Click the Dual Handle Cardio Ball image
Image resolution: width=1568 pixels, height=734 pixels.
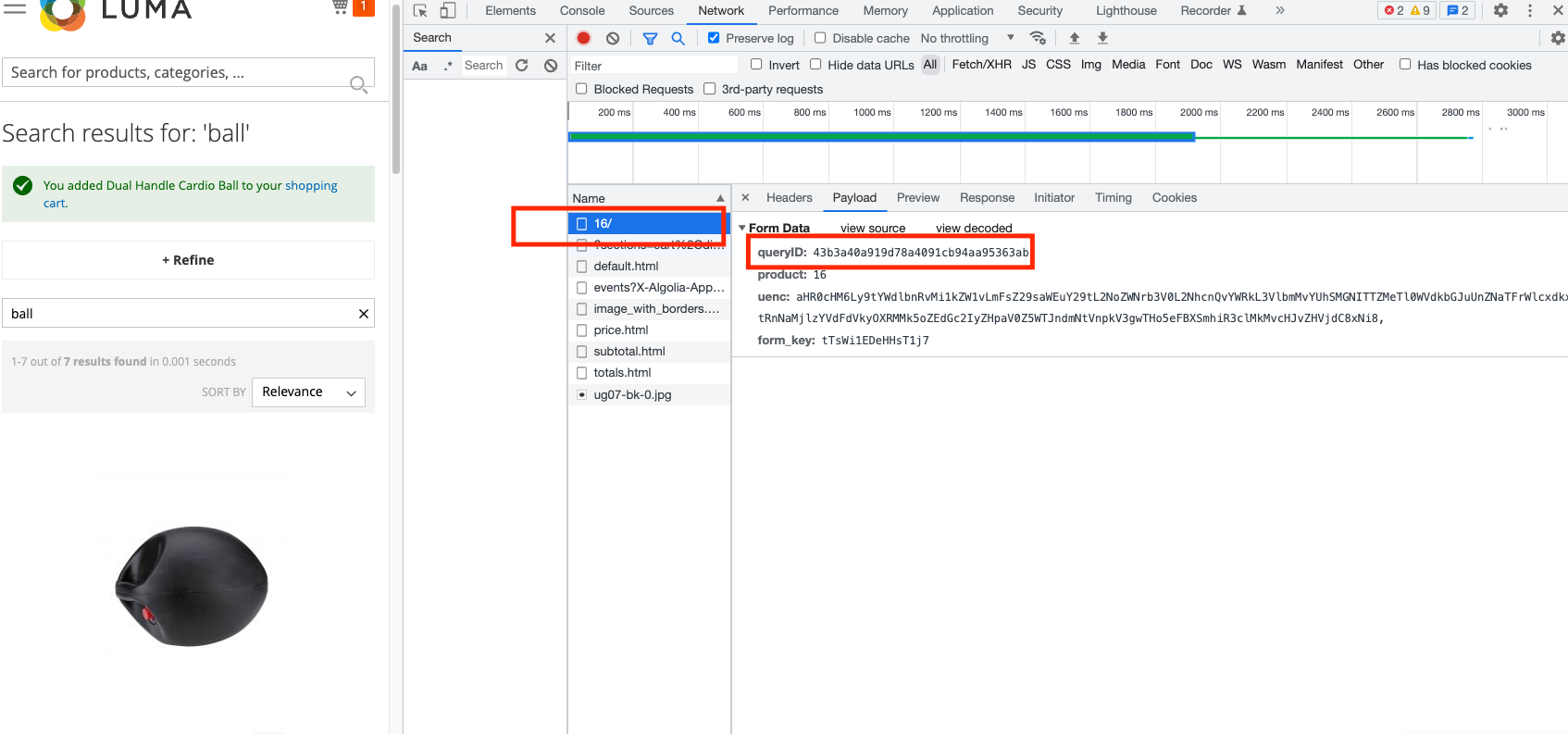(x=192, y=585)
